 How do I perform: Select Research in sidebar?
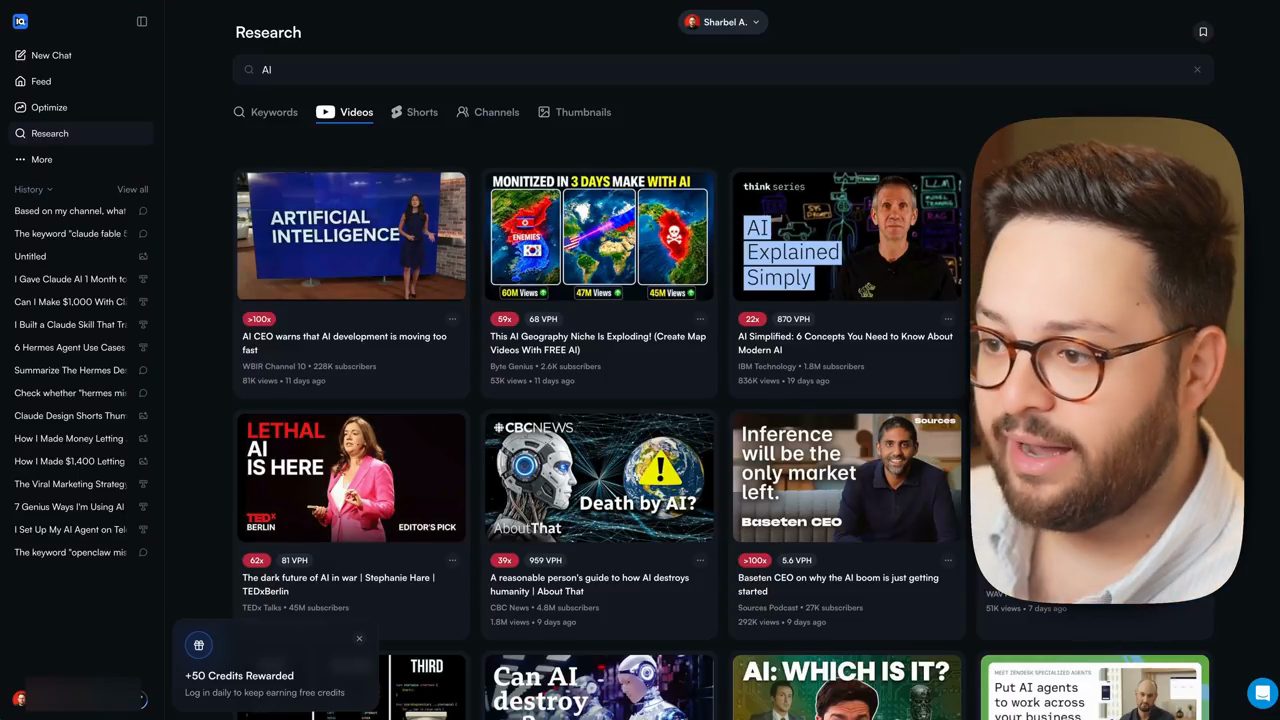(x=80, y=133)
